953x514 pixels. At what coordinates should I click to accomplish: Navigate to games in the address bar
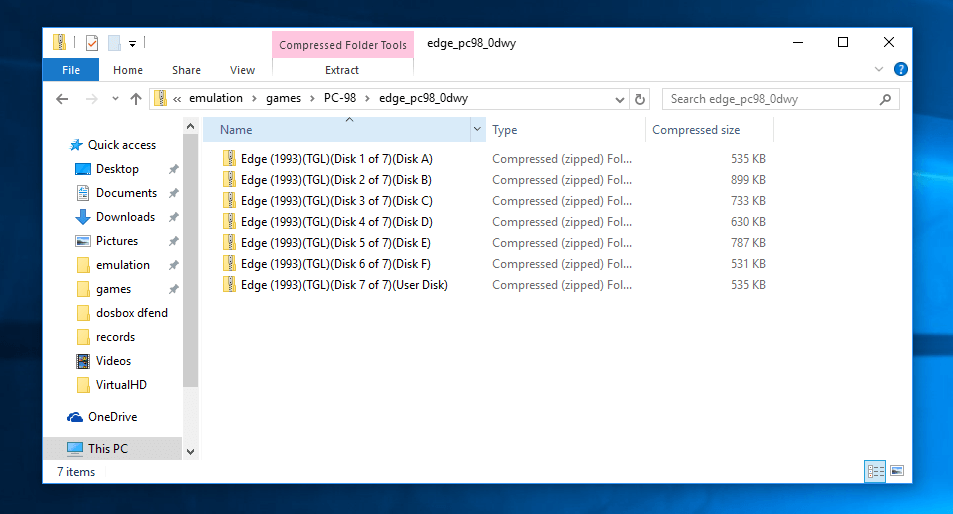pos(283,98)
